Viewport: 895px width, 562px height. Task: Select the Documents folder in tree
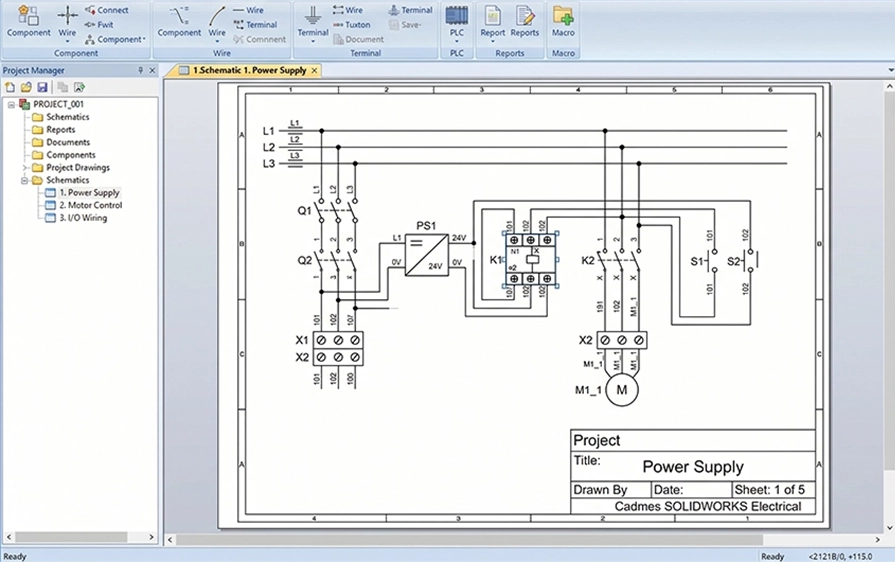click(68, 142)
